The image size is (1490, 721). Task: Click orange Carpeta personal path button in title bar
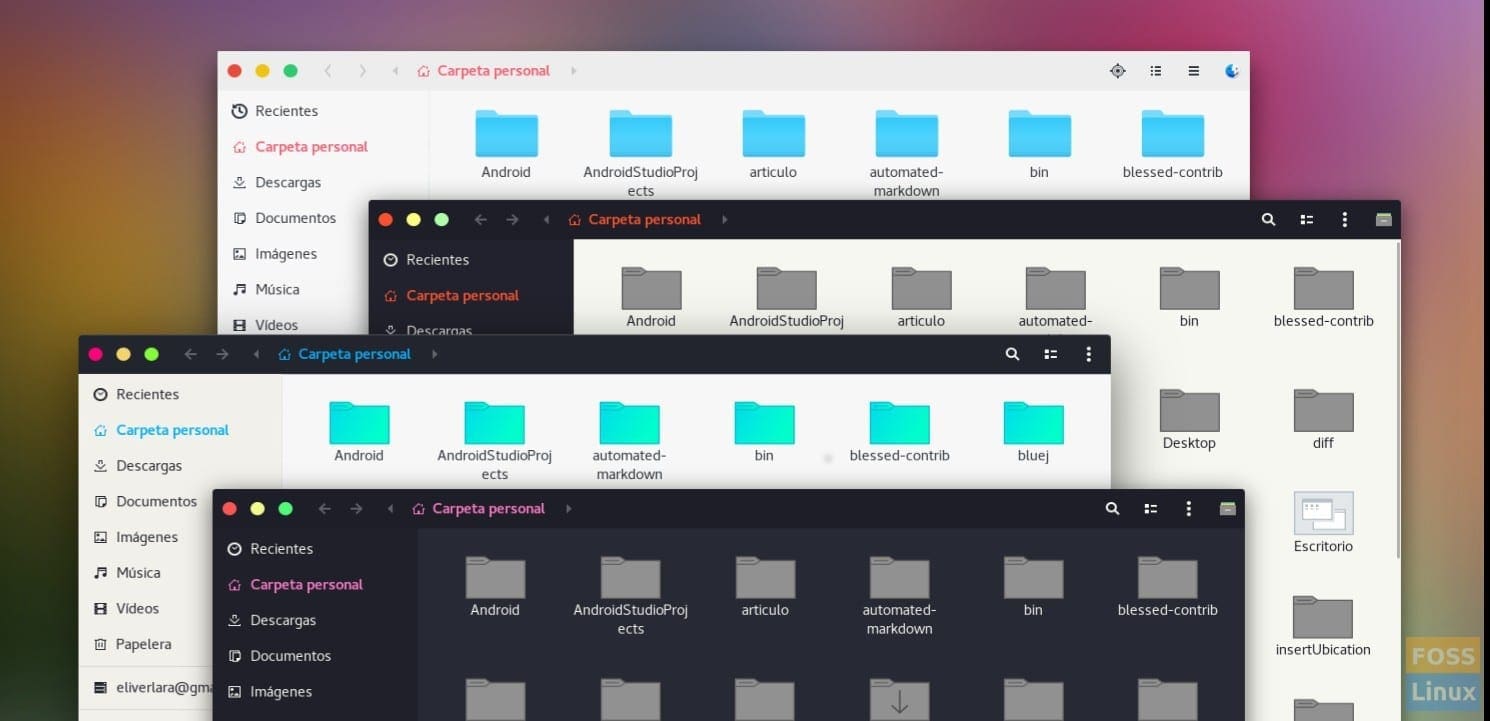tap(635, 219)
